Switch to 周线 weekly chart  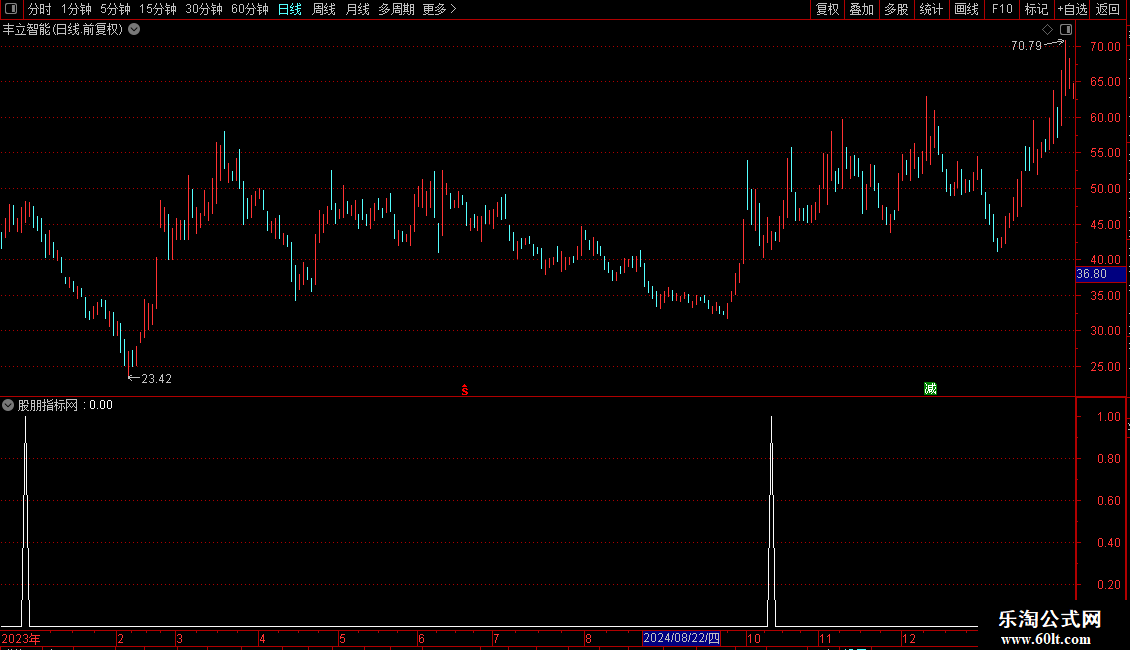click(x=324, y=9)
